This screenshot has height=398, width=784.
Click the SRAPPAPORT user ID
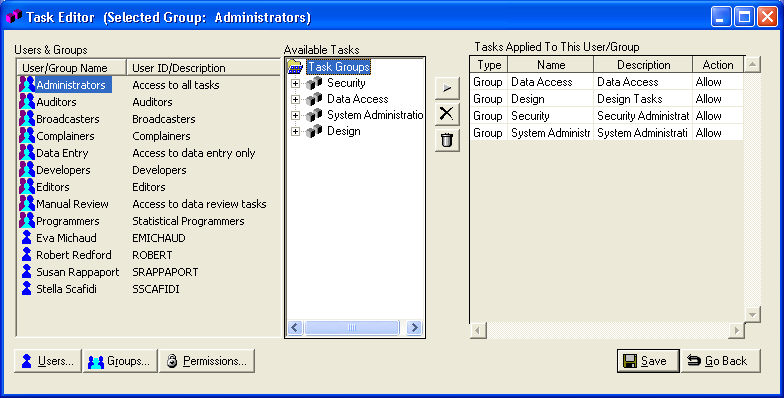coord(165,272)
